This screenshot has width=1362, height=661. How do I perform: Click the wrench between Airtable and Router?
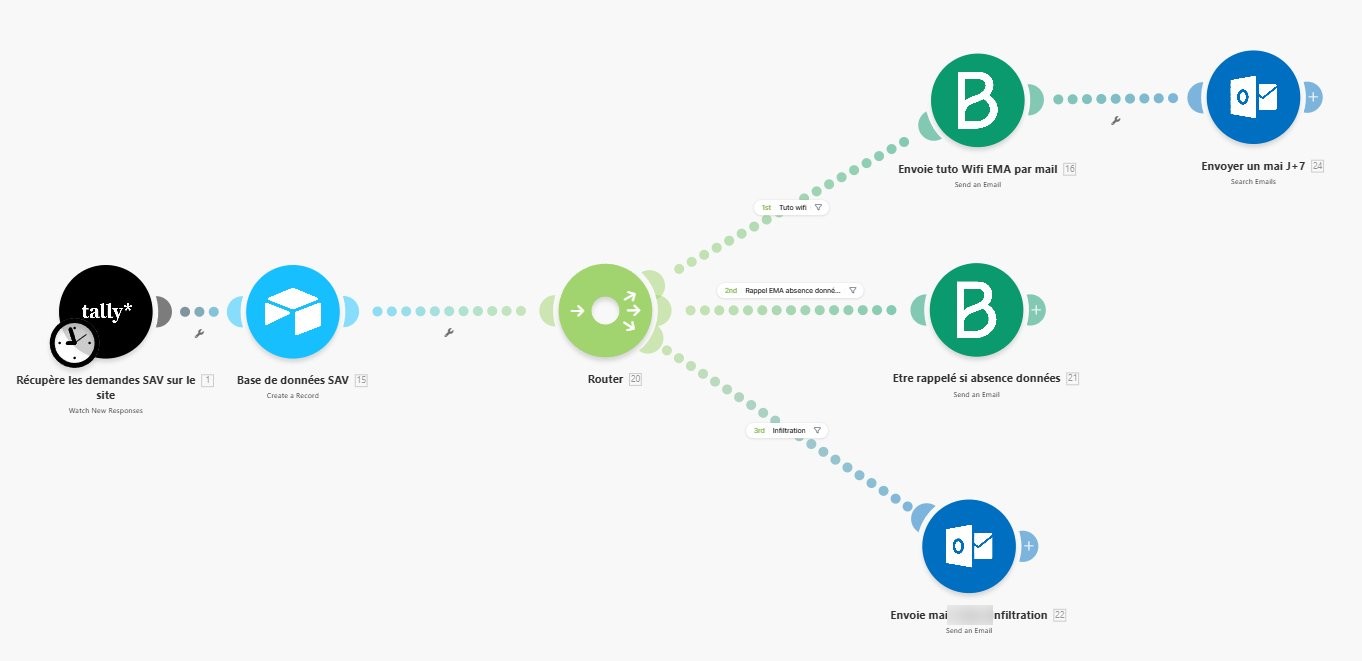448,333
